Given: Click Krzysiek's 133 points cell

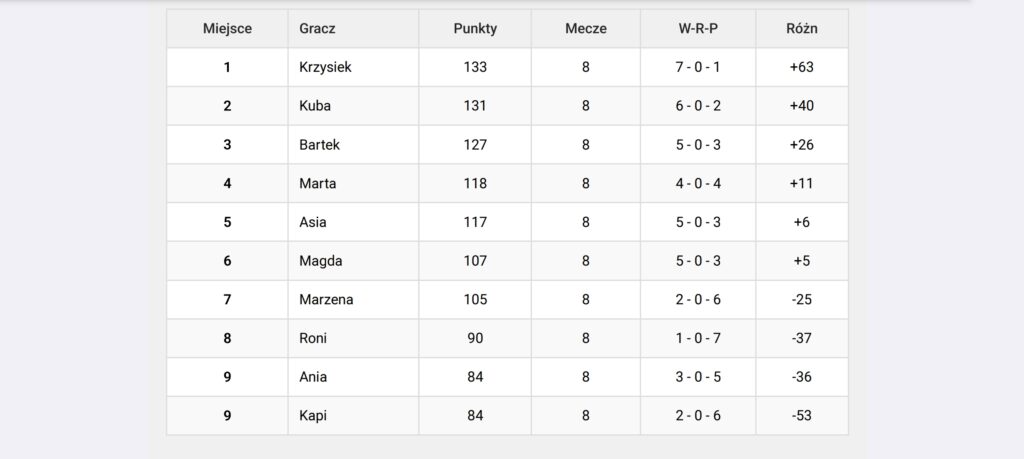Looking at the screenshot, I should 475,67.
